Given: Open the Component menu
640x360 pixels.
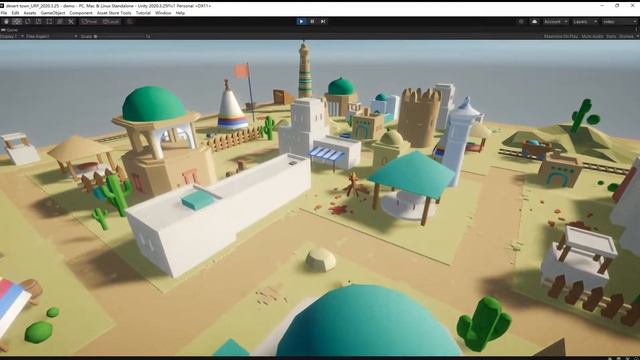Looking at the screenshot, I should (x=81, y=13).
